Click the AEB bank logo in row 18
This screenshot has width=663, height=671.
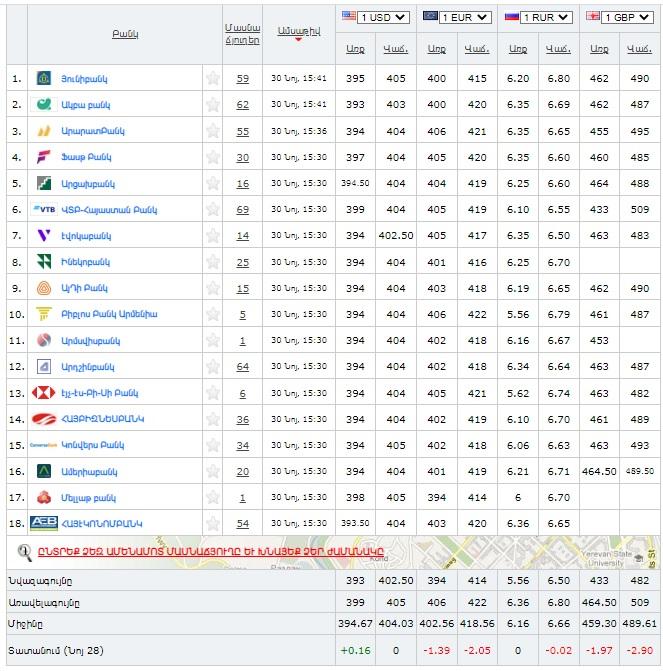point(44,523)
